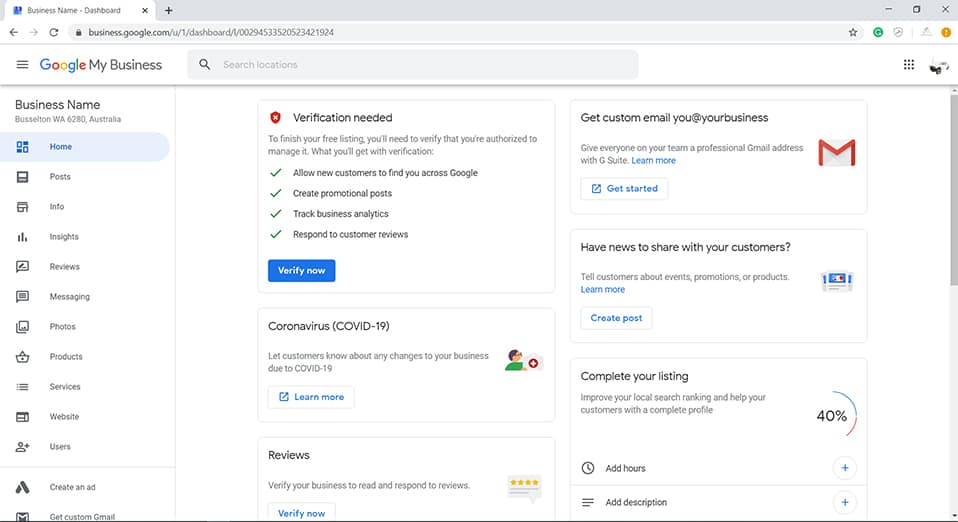
Task: Click Verify now in Reviews card
Action: pyautogui.click(x=301, y=512)
